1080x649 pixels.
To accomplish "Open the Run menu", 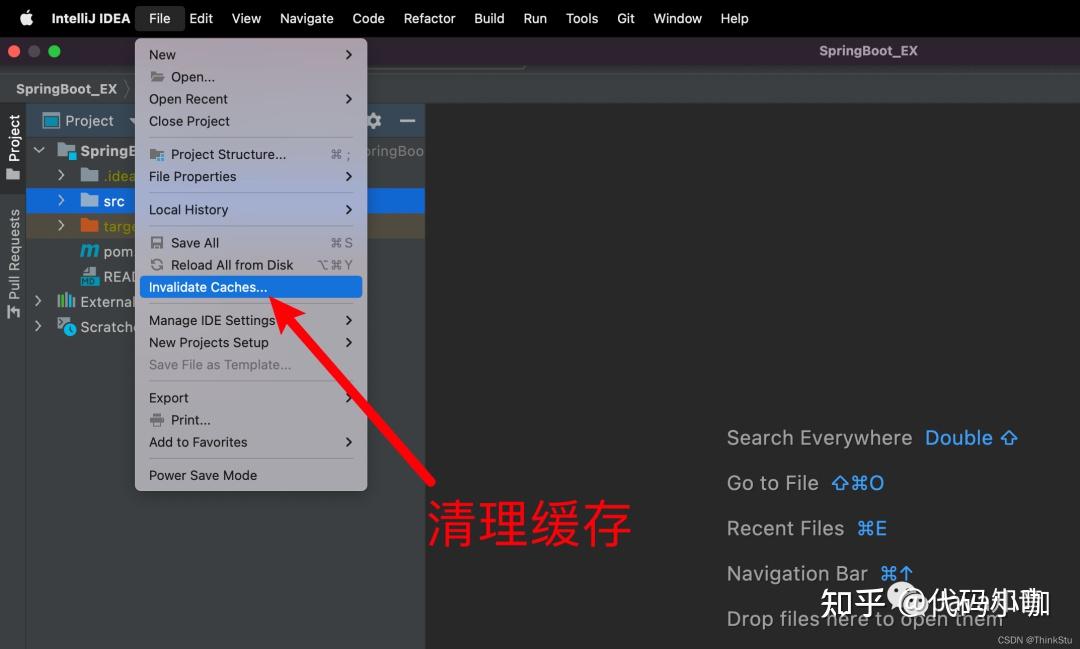I will click(535, 19).
